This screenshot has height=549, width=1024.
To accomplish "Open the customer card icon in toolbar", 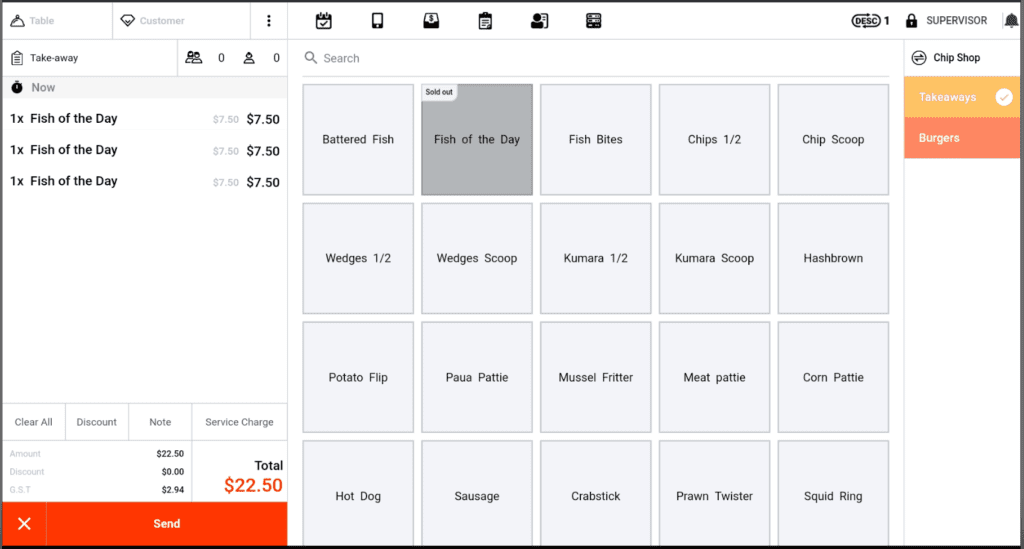I will tap(539, 21).
